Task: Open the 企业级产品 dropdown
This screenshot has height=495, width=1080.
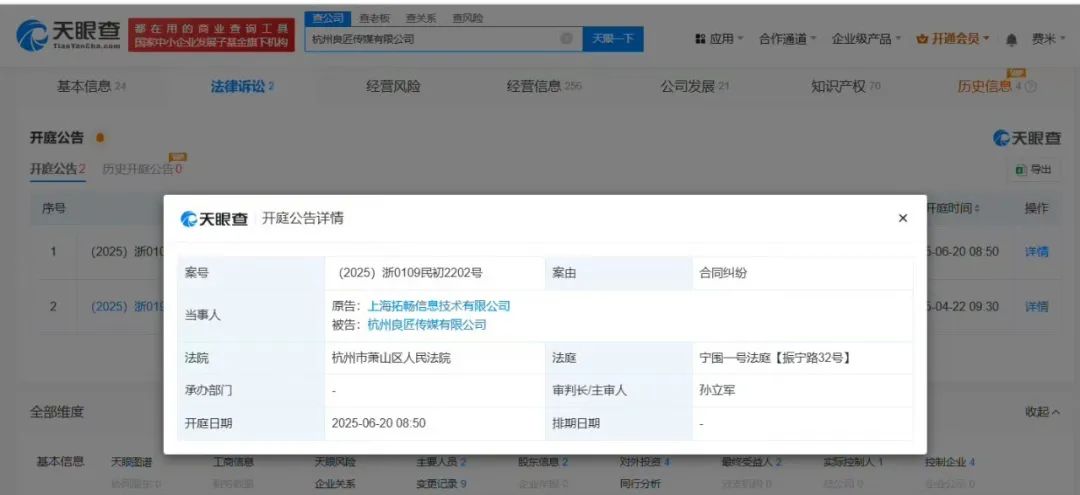Action: 866,39
